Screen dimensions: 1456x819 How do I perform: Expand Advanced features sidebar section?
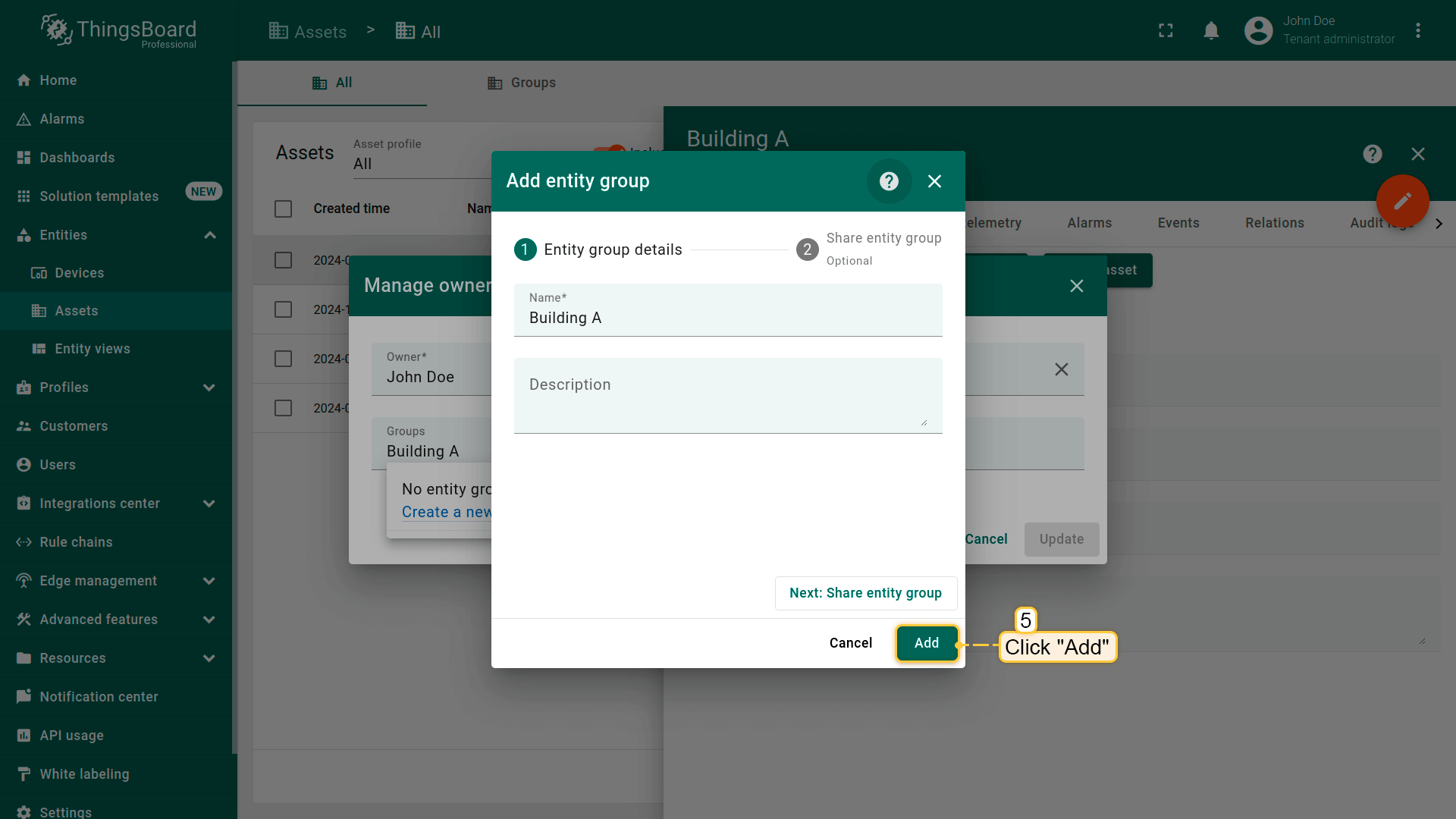[209, 620]
